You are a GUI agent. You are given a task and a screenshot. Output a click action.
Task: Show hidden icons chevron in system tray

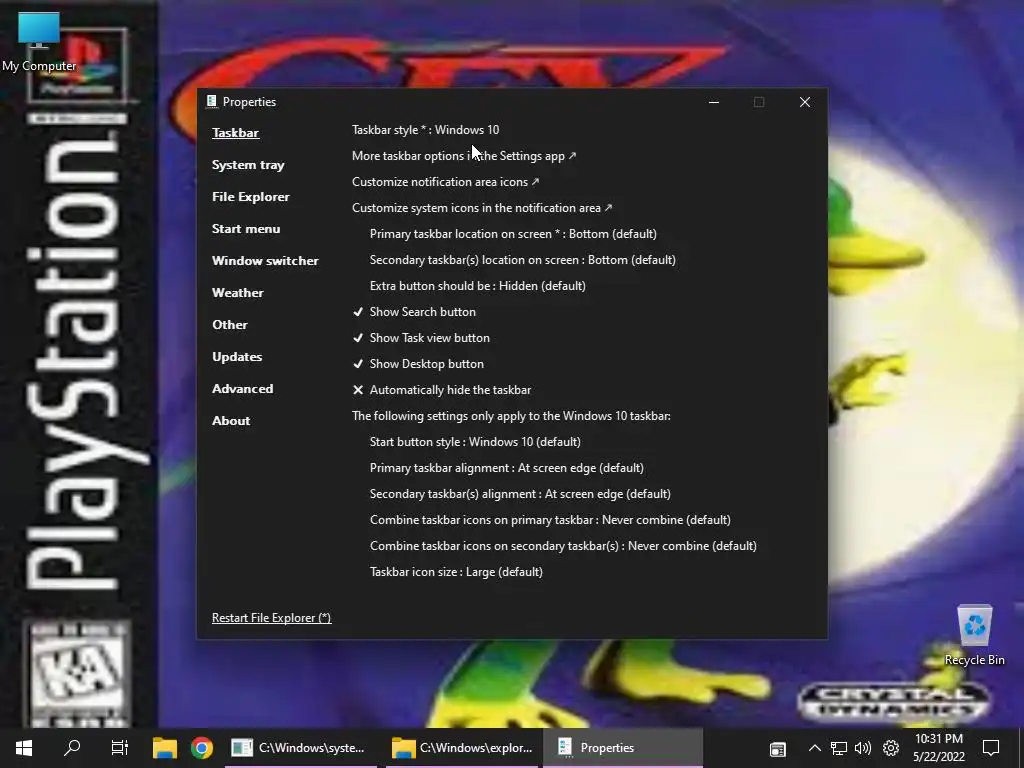point(814,748)
